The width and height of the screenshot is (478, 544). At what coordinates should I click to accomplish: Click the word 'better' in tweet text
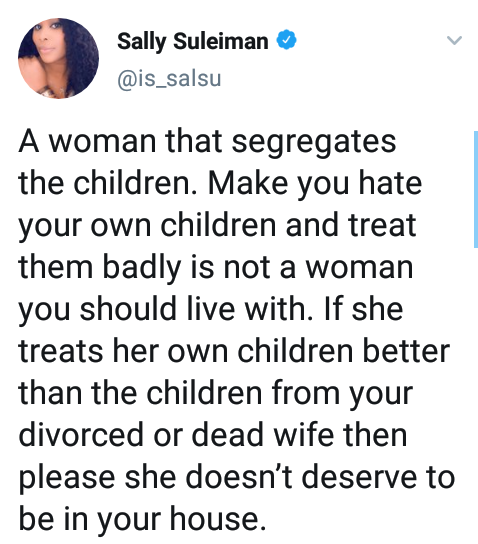pos(406,351)
